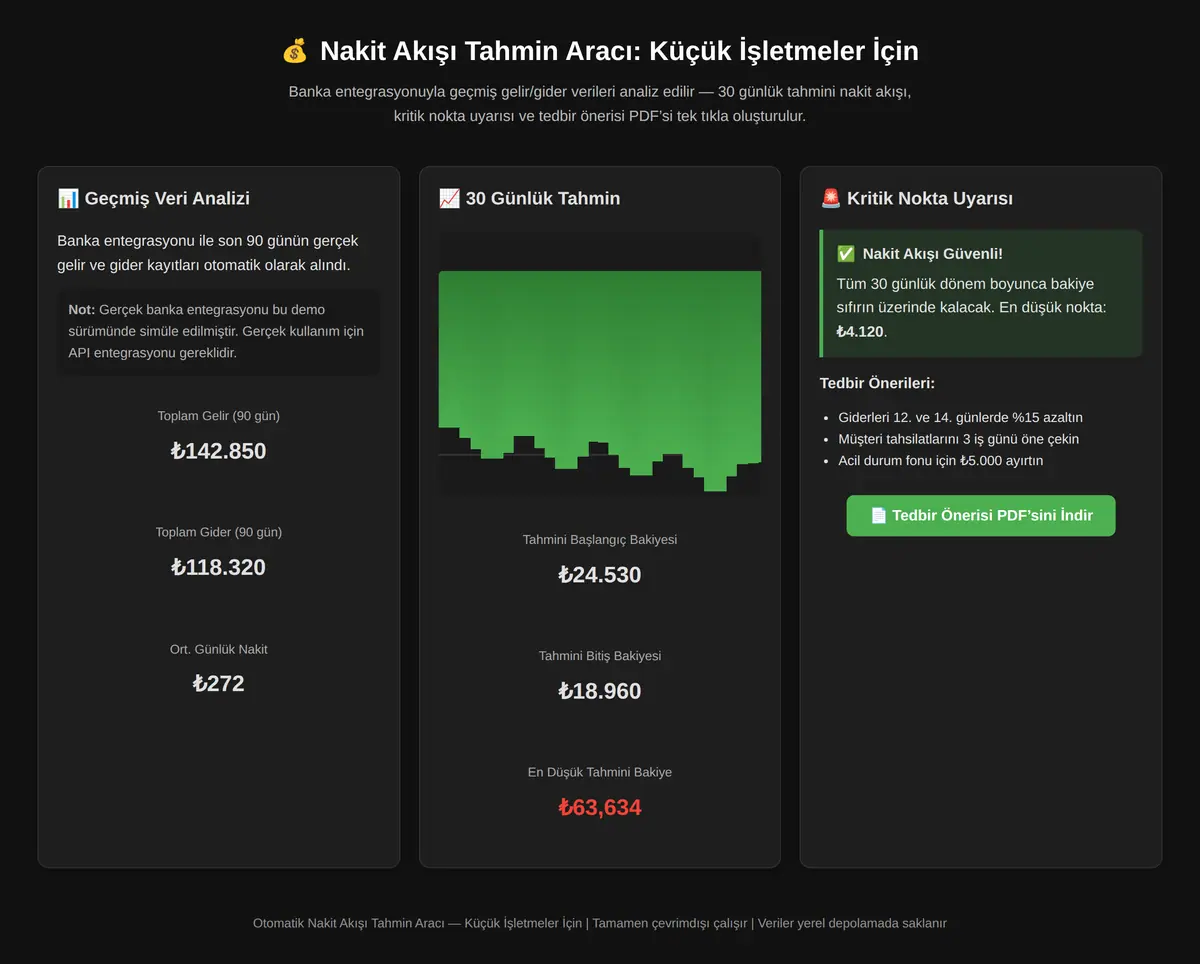Select the Toplam Gider value ₺118.320
This screenshot has width=1200, height=964.
pos(218,567)
